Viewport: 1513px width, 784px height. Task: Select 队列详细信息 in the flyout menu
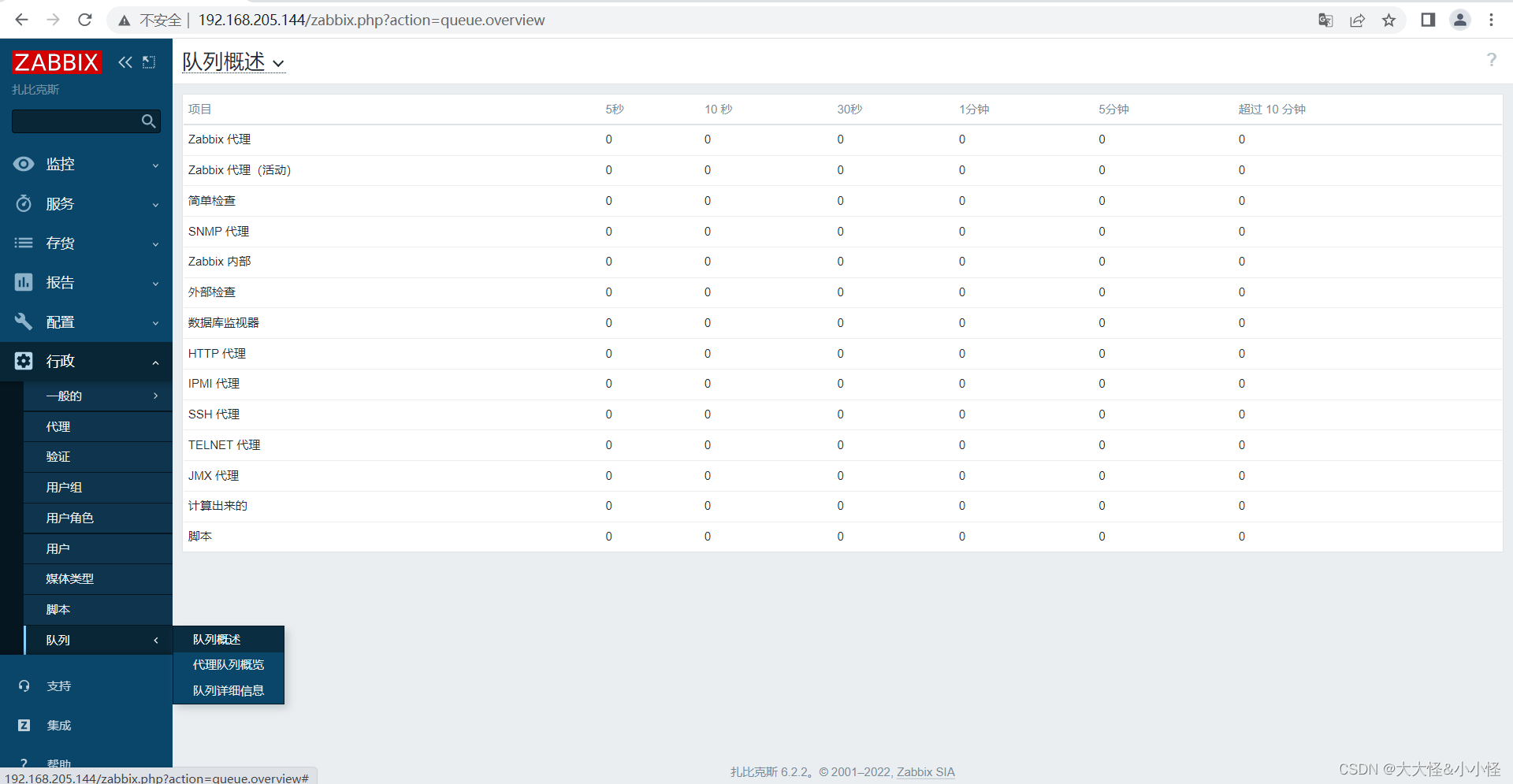point(229,691)
